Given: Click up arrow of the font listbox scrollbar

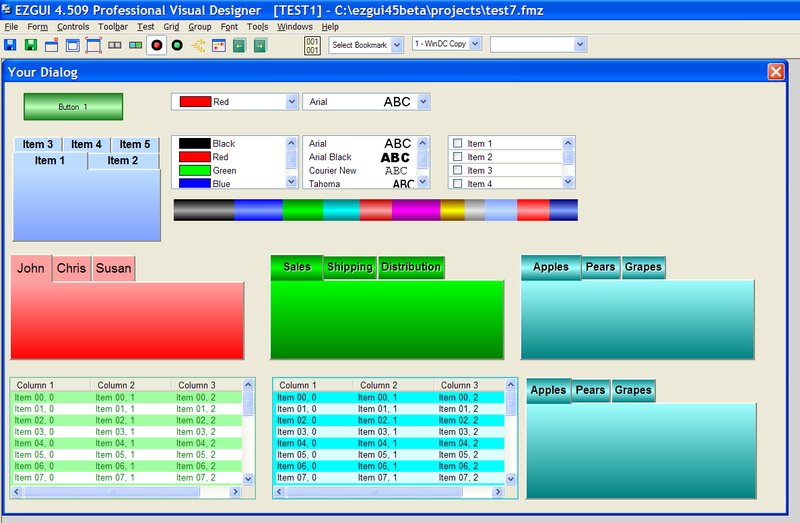Looking at the screenshot, I should tap(422, 143).
